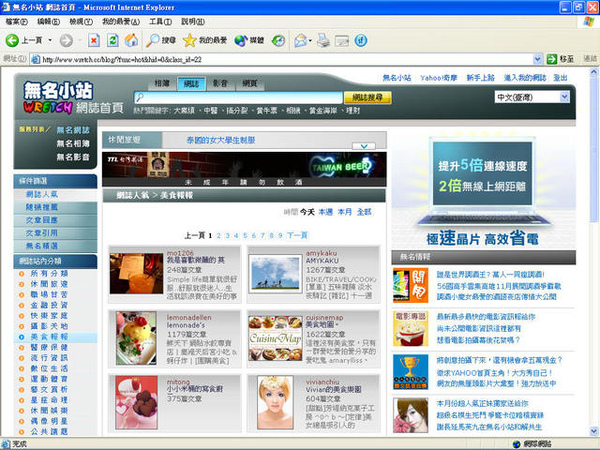Click the laptop speed advertisement banner

point(483,189)
